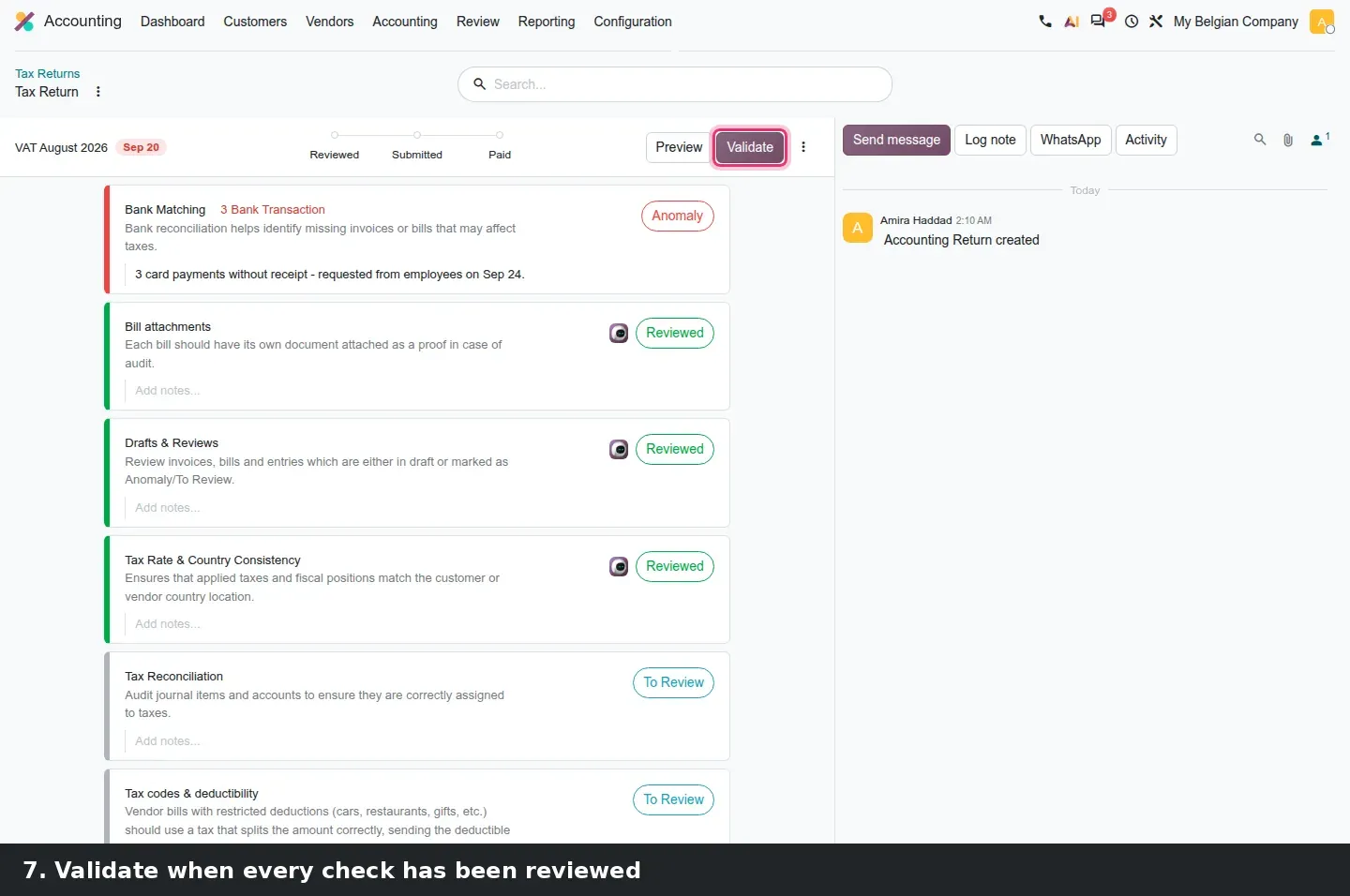Screen dimensions: 1350x896
Task: Click reviewer avatar on Drafts & Reviews check
Action: 619,450
